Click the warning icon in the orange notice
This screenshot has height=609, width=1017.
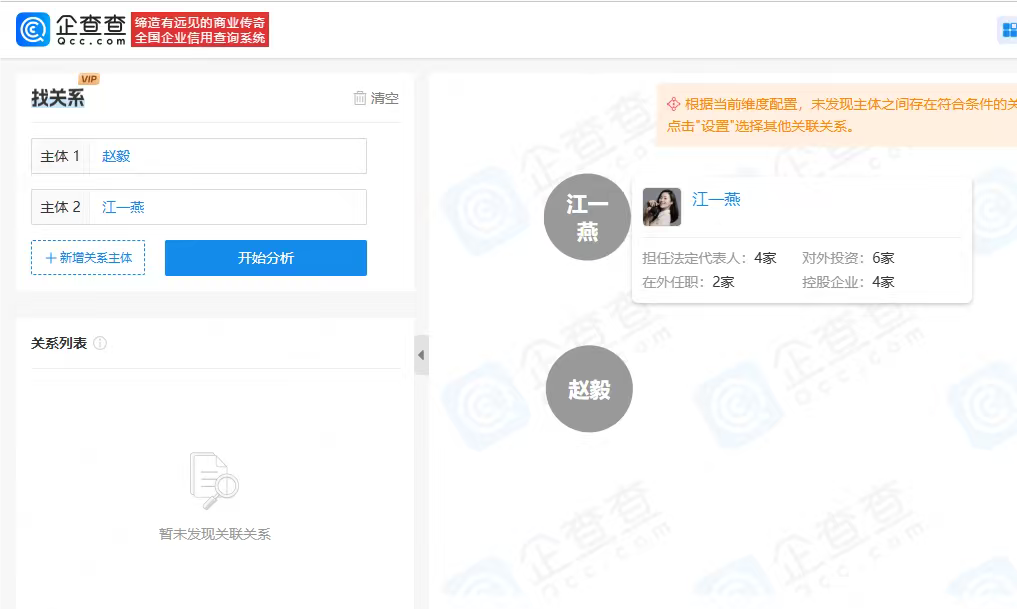pos(674,104)
